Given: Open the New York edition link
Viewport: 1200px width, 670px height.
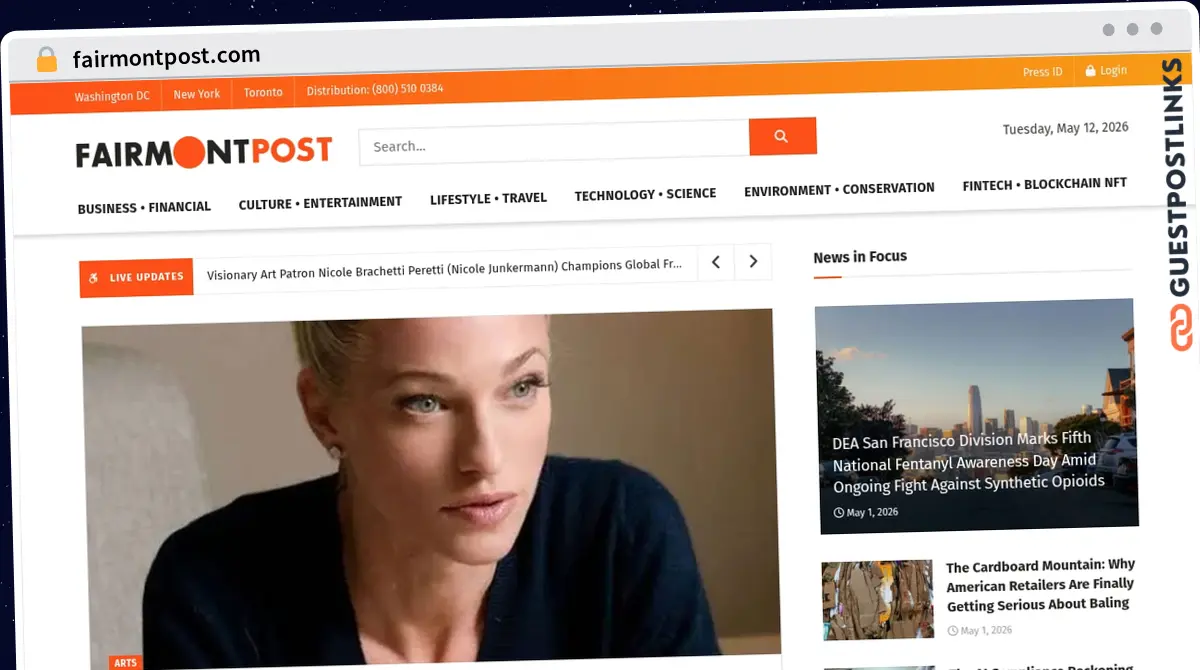Looking at the screenshot, I should click(197, 94).
